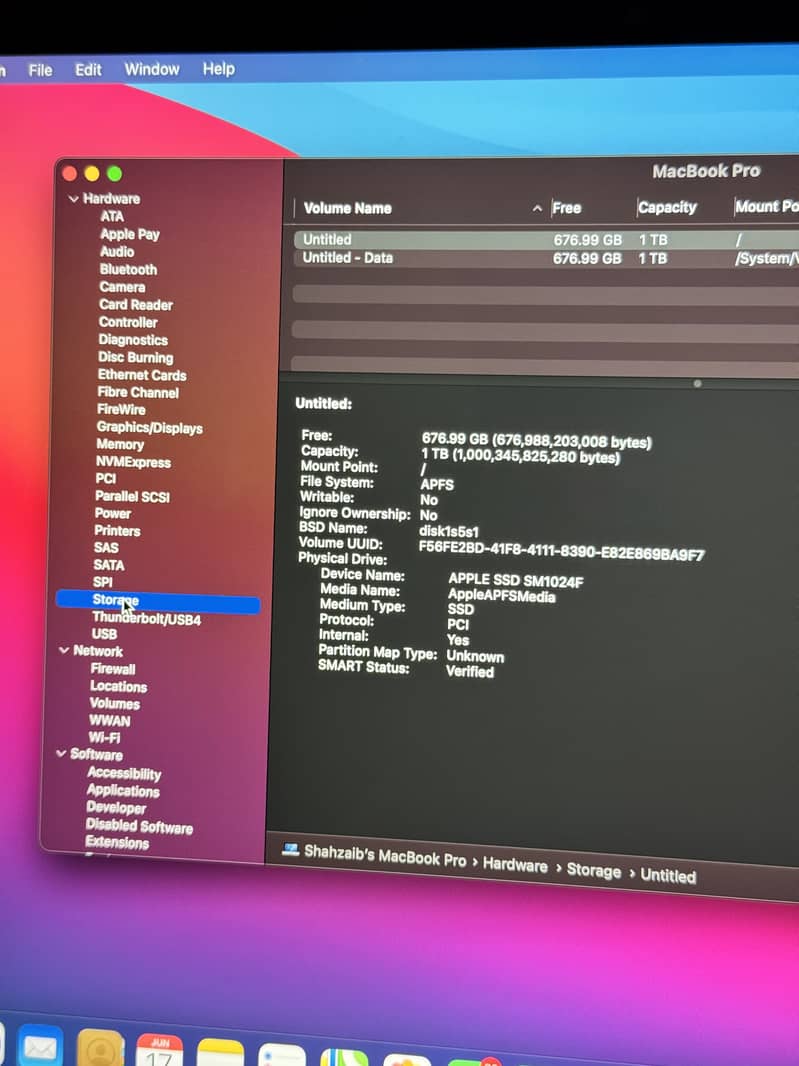Minimize window with yellow button
This screenshot has width=799, height=1066.
pos(92,173)
